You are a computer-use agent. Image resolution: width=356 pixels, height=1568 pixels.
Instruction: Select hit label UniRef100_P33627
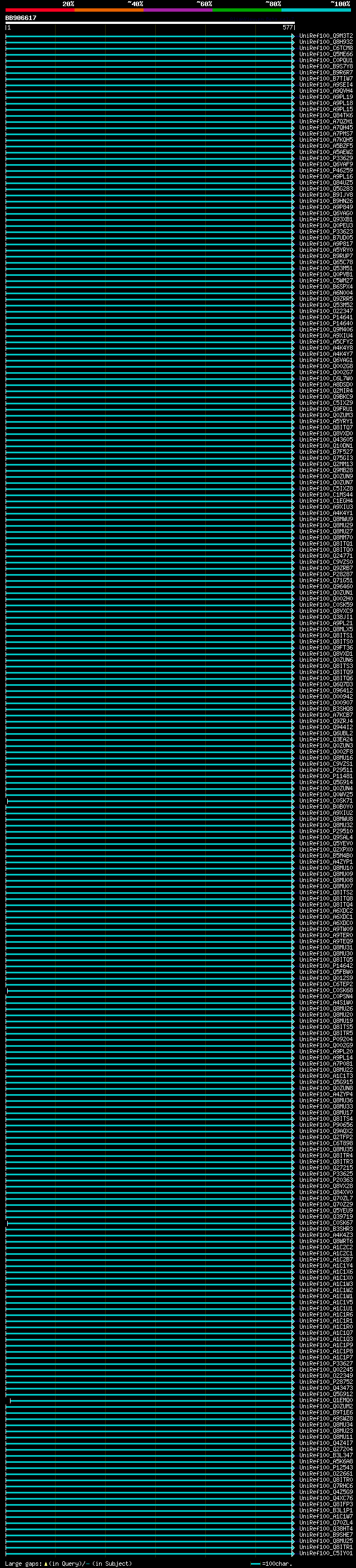tap(325, 1363)
